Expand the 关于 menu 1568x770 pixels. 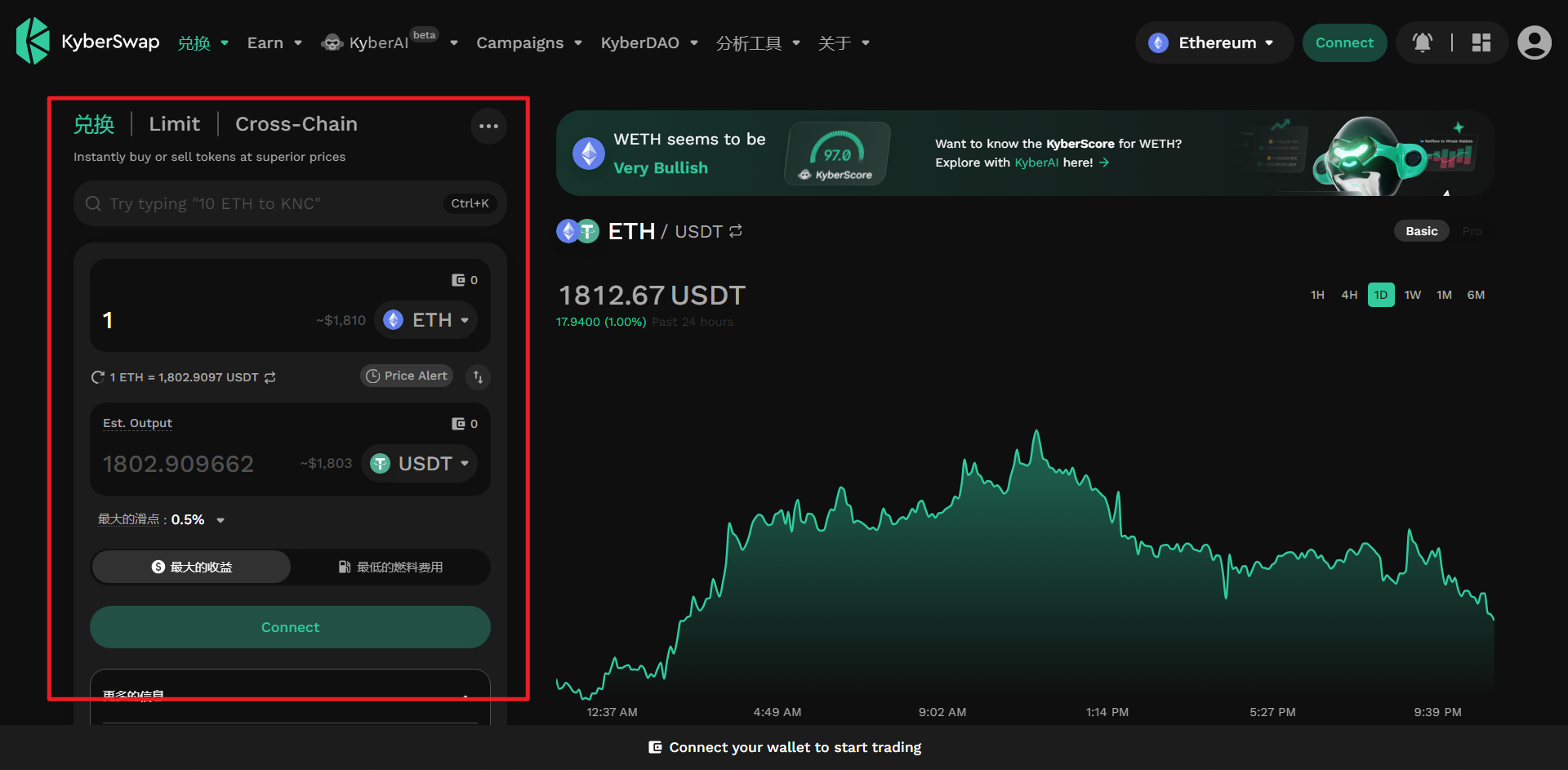(844, 42)
